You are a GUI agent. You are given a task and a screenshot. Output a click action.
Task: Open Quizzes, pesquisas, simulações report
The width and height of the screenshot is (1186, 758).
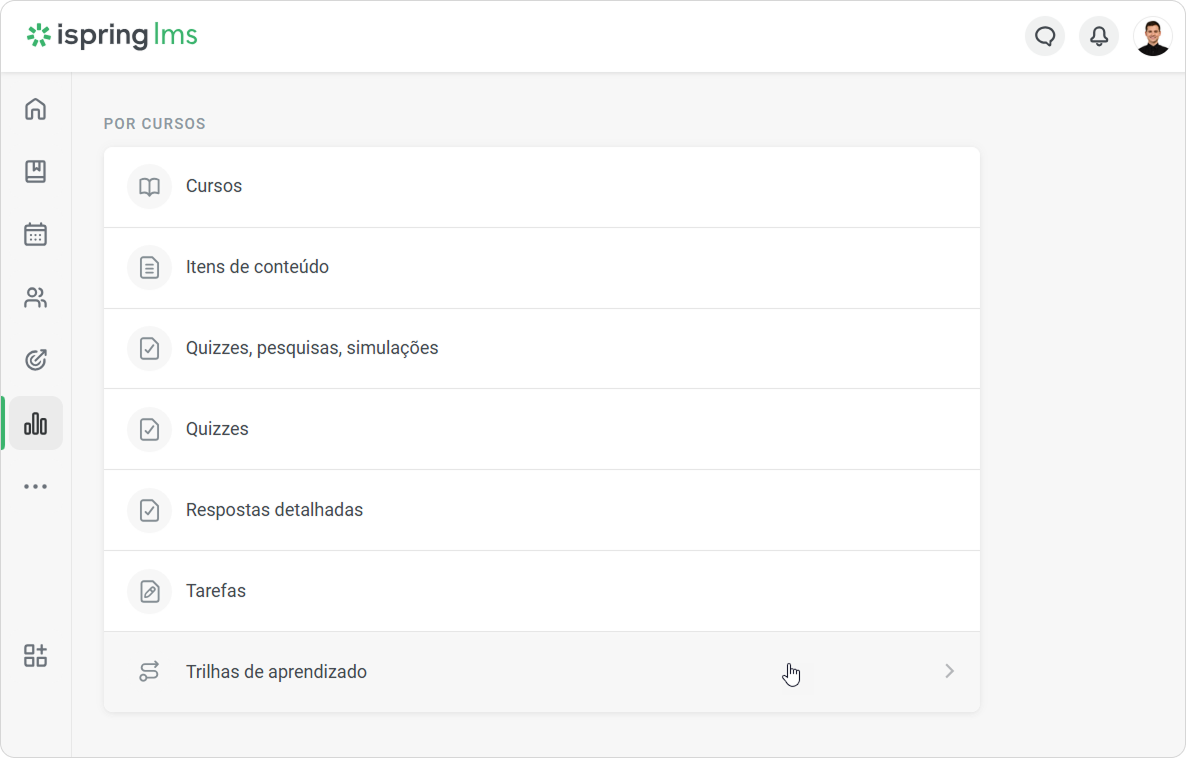pyautogui.click(x=542, y=349)
